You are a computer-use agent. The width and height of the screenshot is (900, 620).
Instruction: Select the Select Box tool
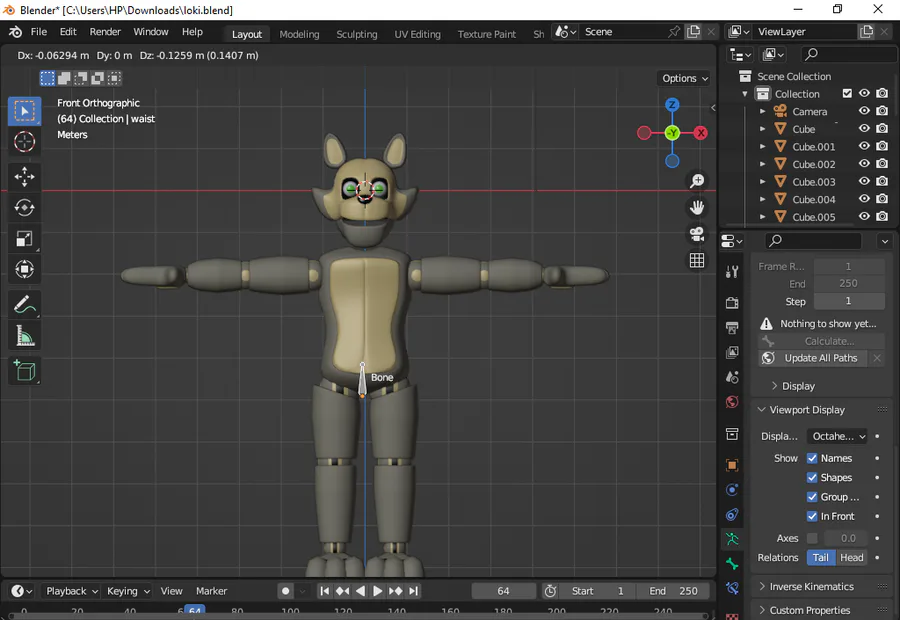point(24,111)
